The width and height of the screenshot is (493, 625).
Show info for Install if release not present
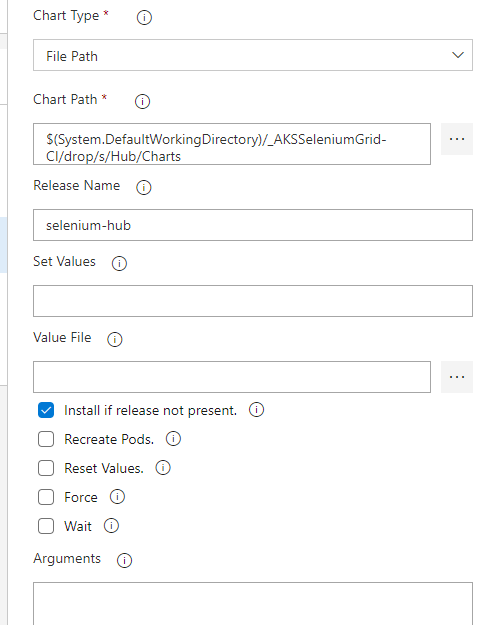[x=256, y=409]
